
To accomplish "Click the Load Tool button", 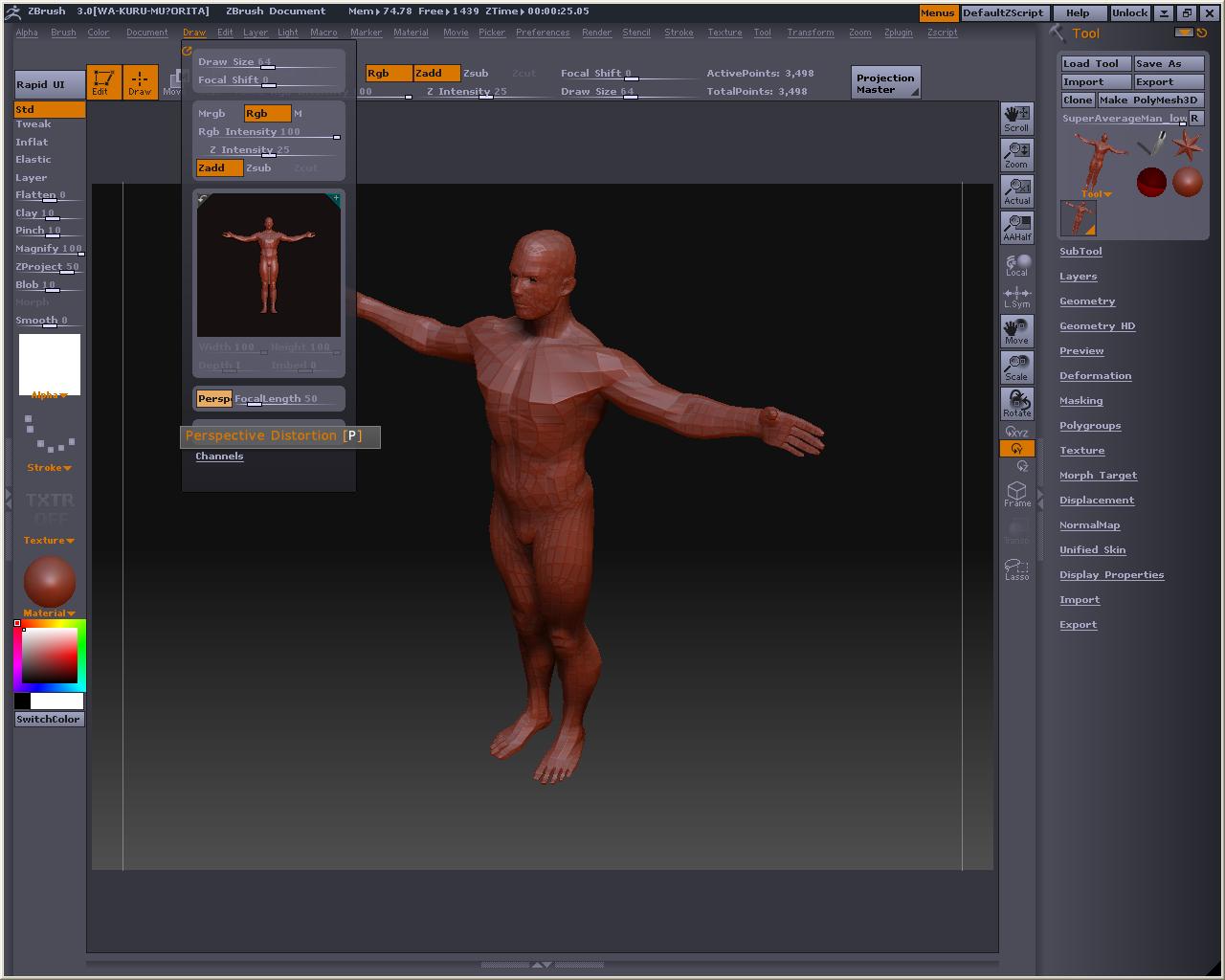I will [x=1097, y=63].
